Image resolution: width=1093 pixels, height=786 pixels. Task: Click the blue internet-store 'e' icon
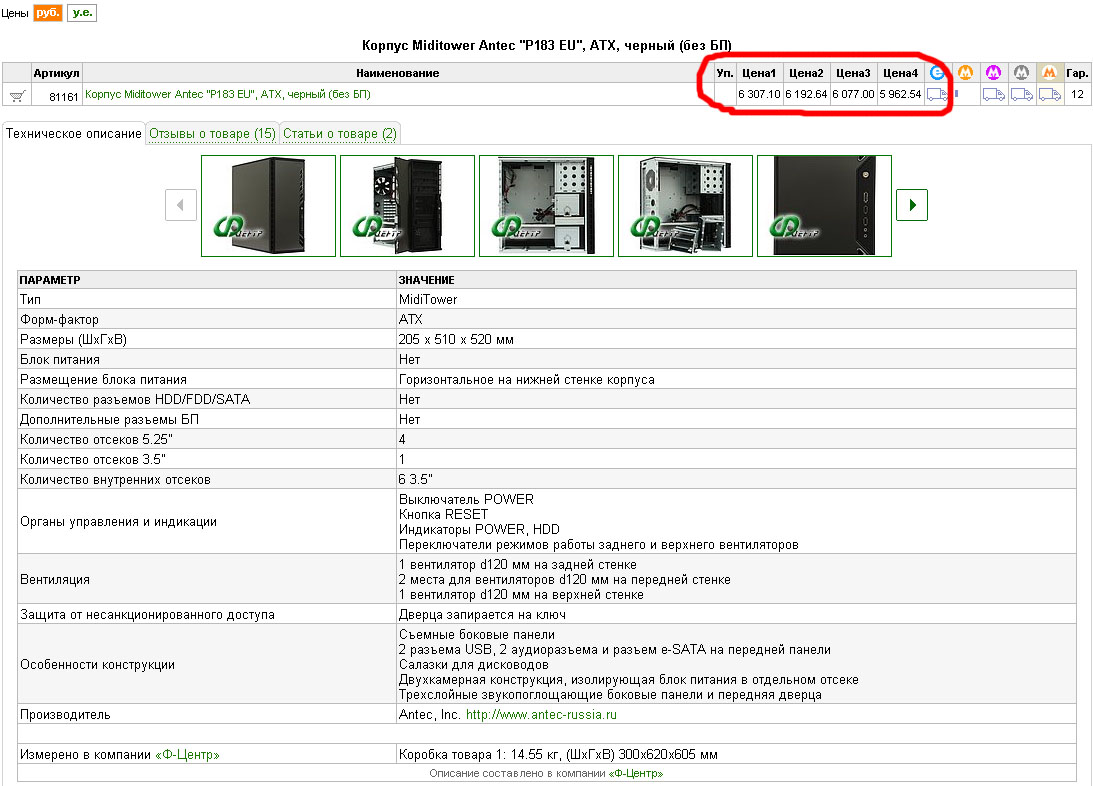pos(938,72)
